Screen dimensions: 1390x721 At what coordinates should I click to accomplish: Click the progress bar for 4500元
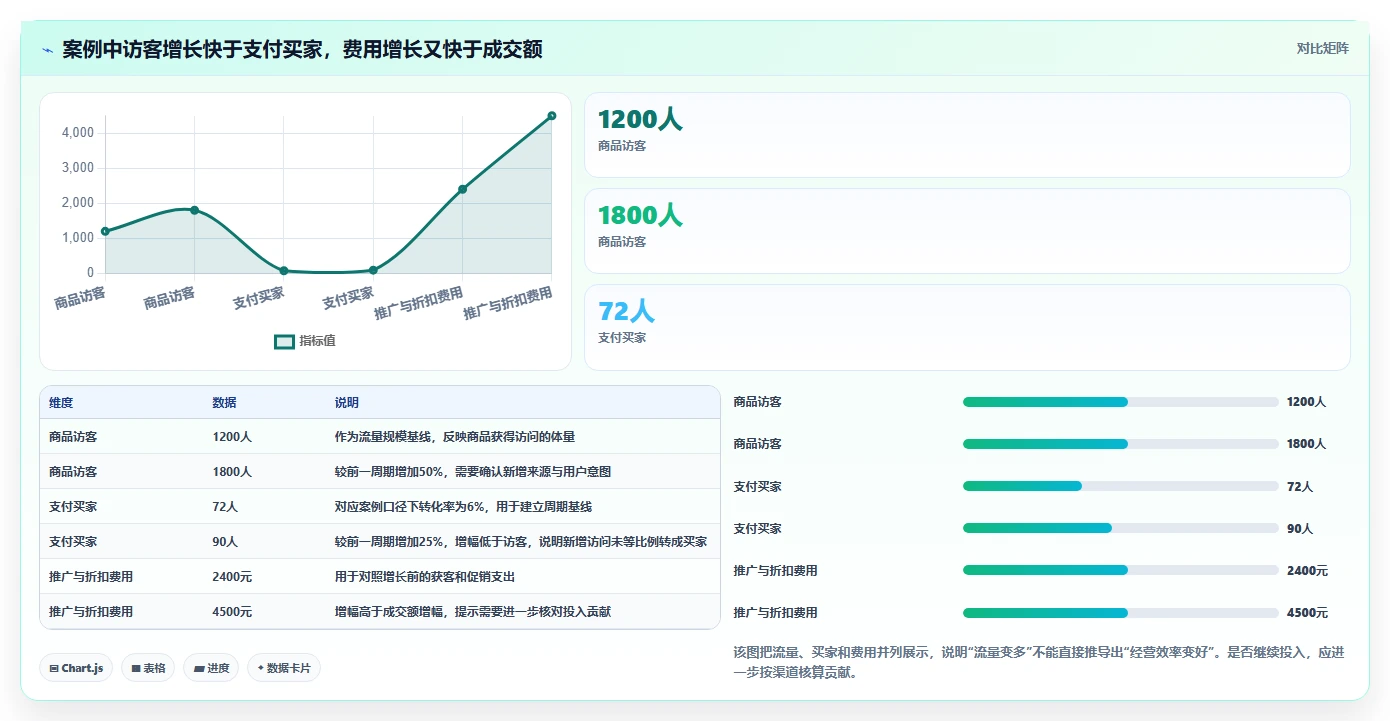pos(1120,613)
